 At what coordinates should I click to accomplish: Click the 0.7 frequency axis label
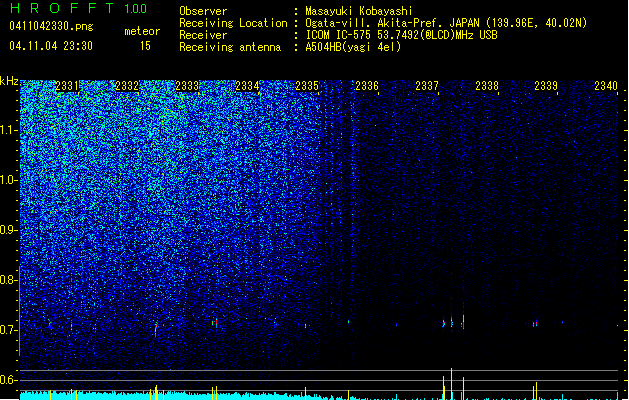(9, 330)
